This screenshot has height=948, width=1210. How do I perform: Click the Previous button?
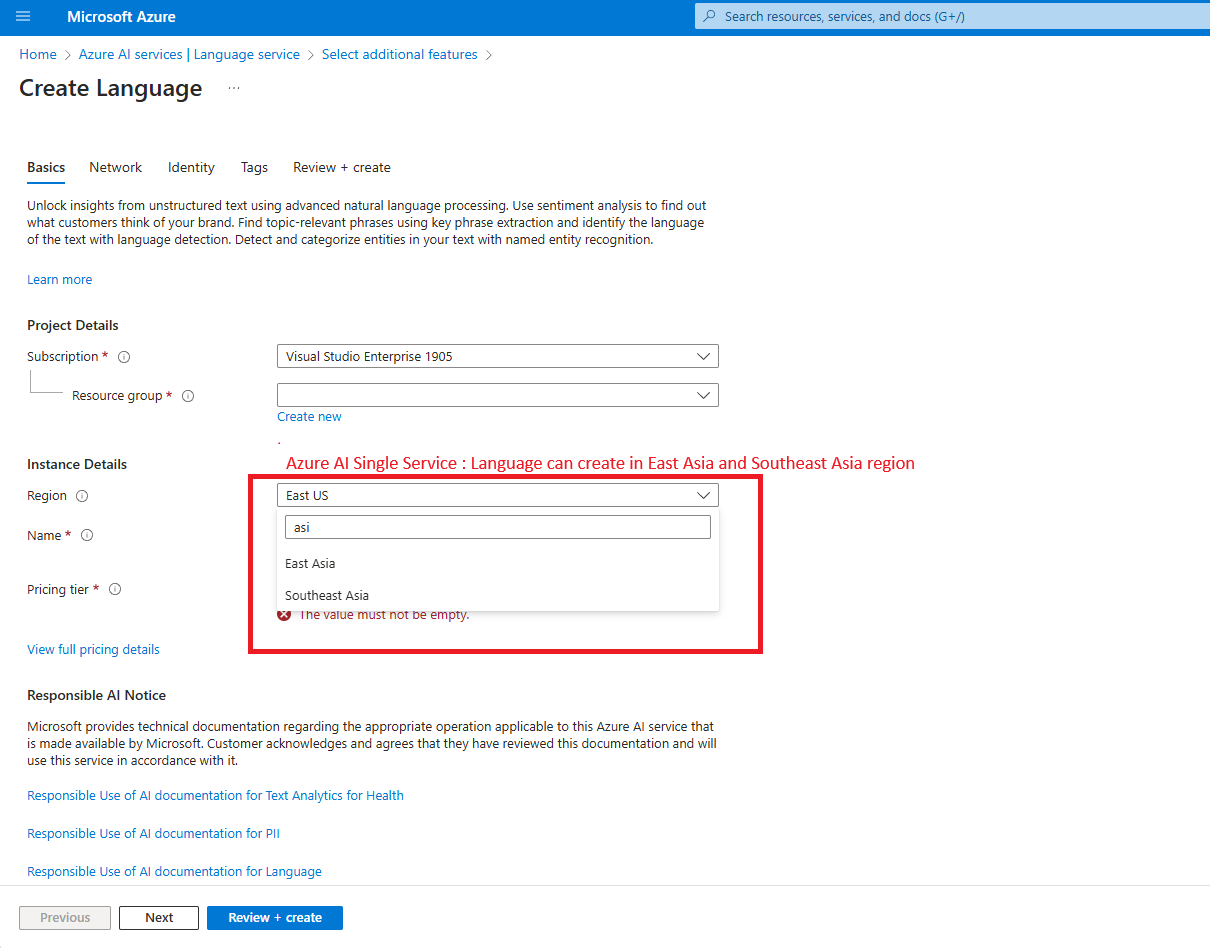[65, 918]
